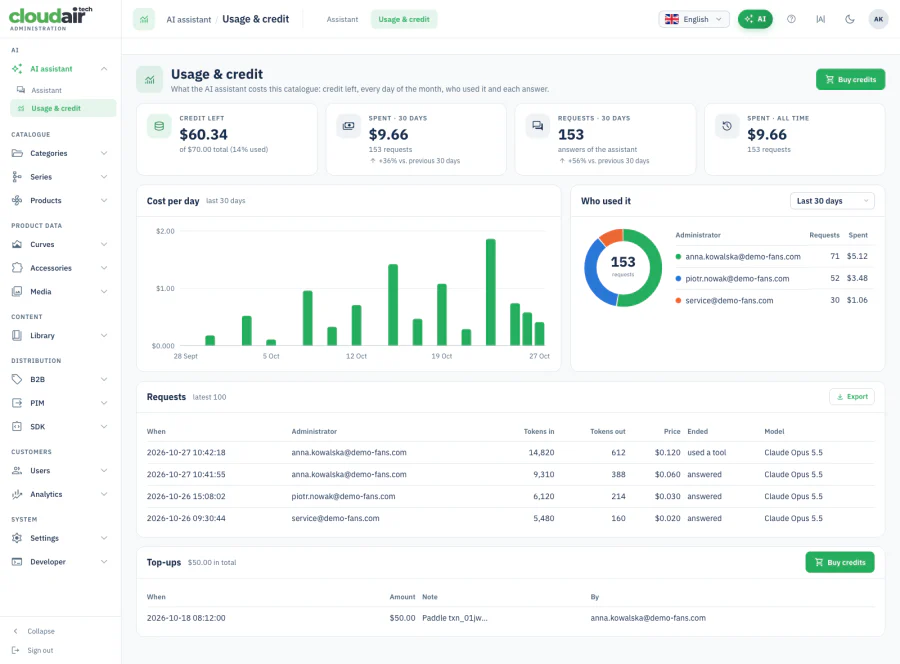Image resolution: width=900 pixels, height=664 pixels.
Task: Click the $5.12 spent value
Action: pyautogui.click(x=857, y=257)
